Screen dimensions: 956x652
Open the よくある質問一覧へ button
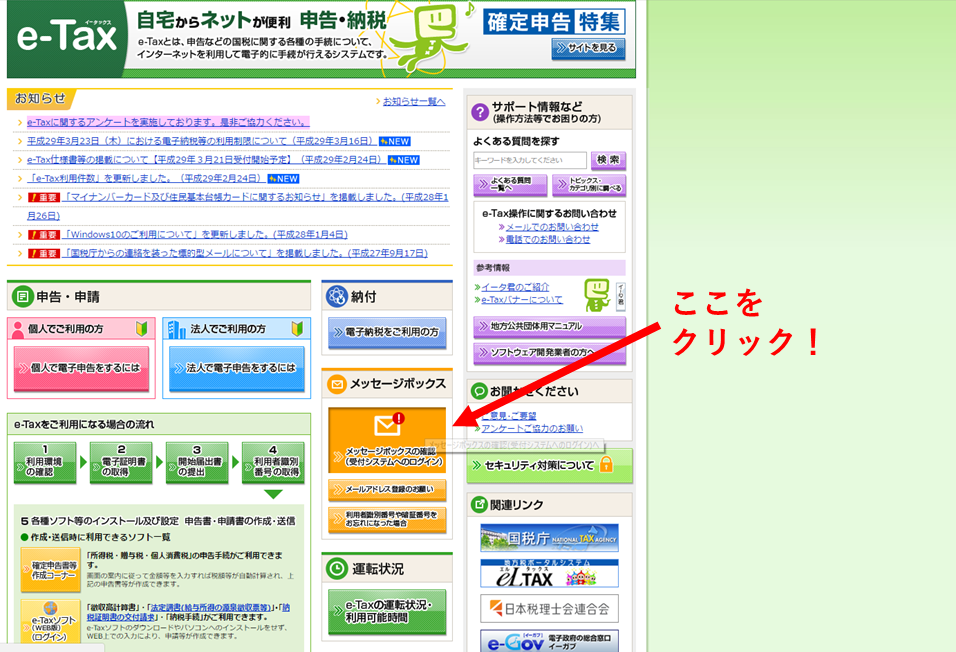(x=510, y=185)
